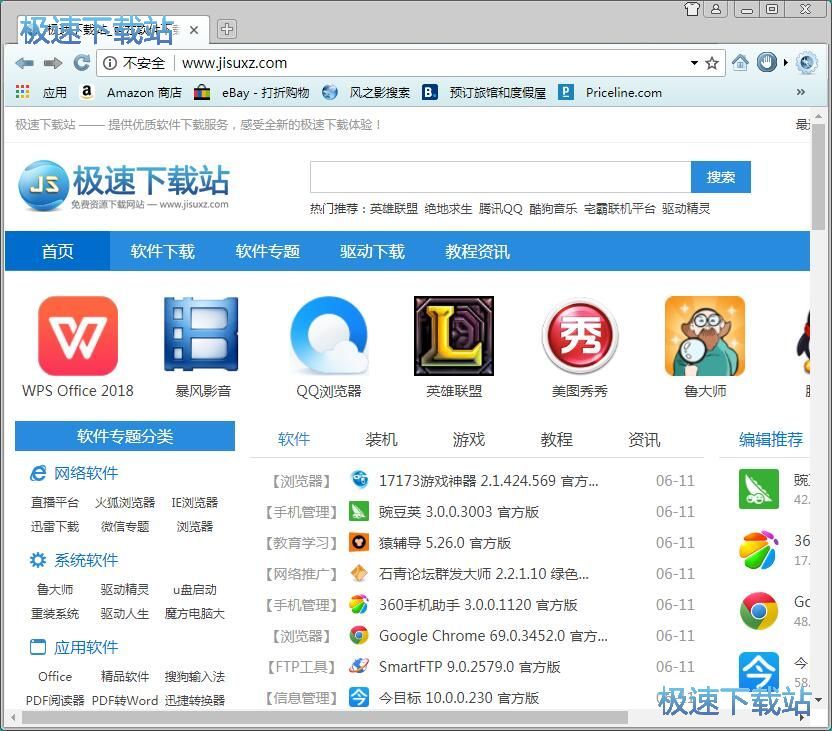Click 360手机助手 icon in 编辑推荐
Screen dimensions: 832x731
pos(759,550)
